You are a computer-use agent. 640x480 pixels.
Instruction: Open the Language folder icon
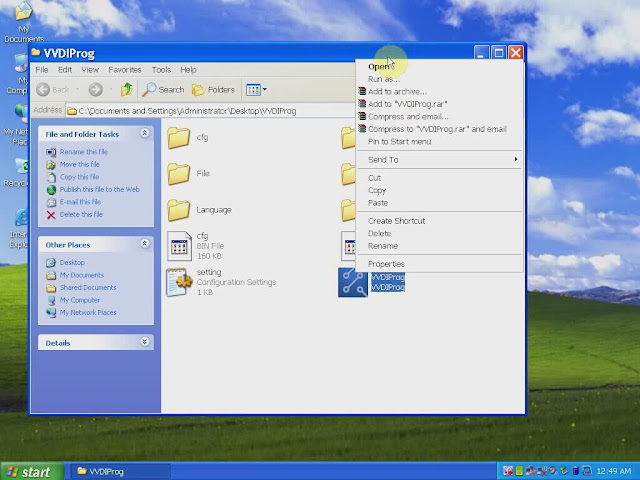click(178, 210)
